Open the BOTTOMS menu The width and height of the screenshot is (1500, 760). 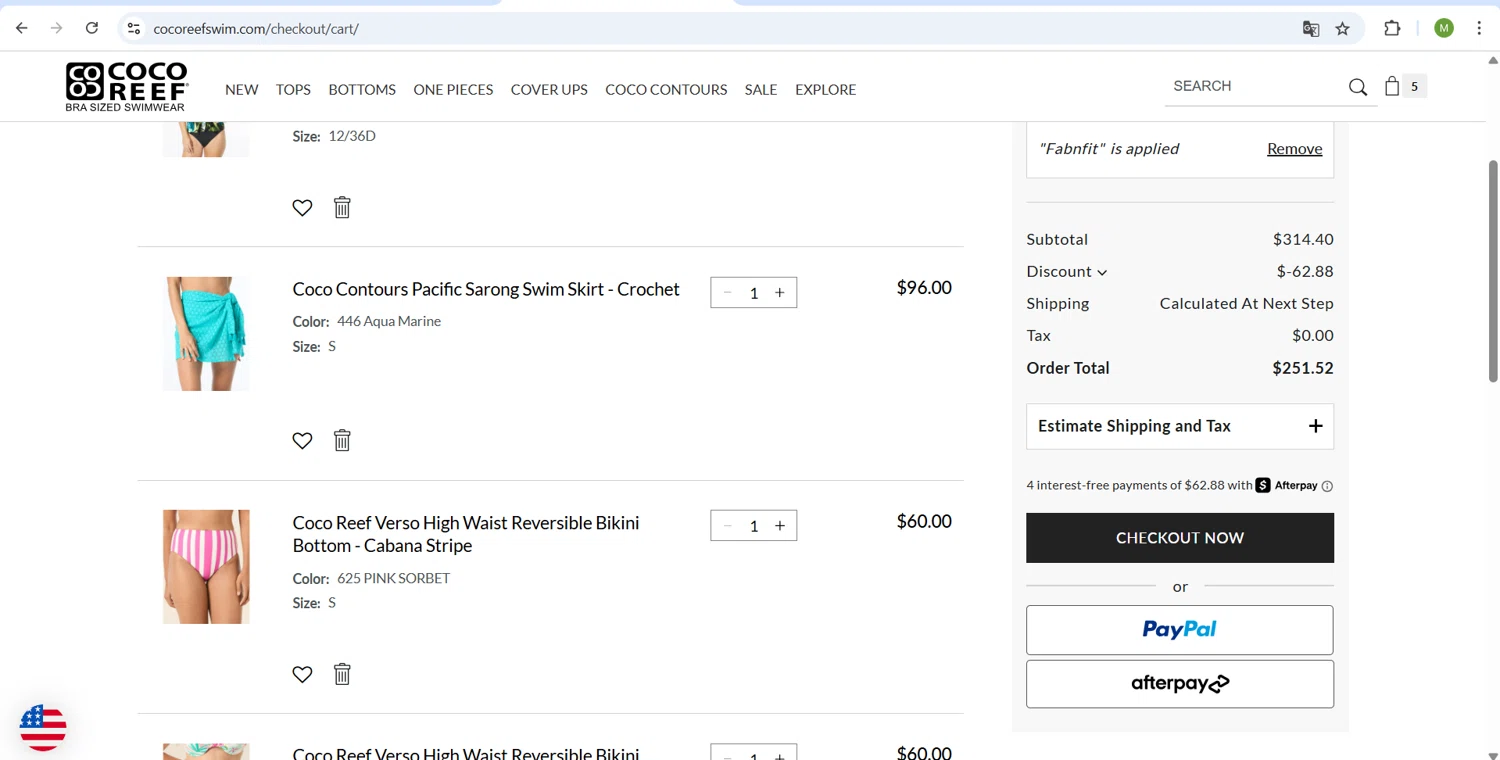pyautogui.click(x=362, y=89)
